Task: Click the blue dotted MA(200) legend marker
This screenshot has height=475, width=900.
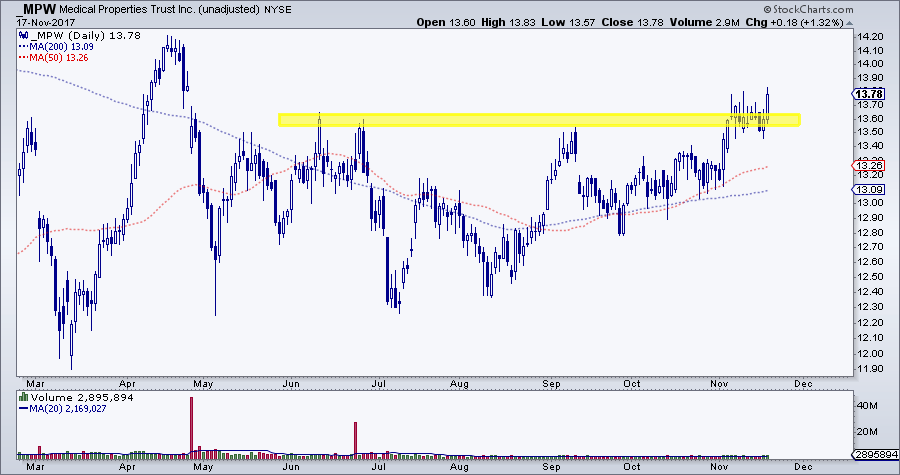Action: tap(23, 45)
